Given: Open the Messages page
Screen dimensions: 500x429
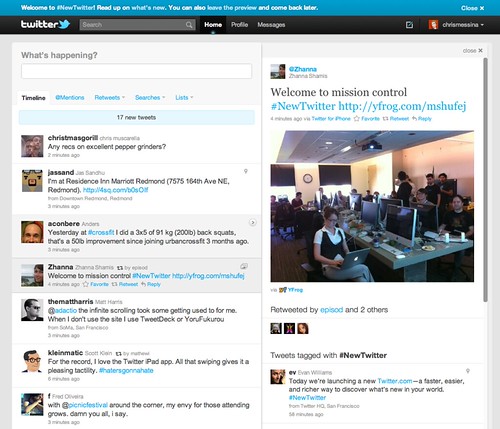Looking at the screenshot, I should pyautogui.click(x=271, y=25).
